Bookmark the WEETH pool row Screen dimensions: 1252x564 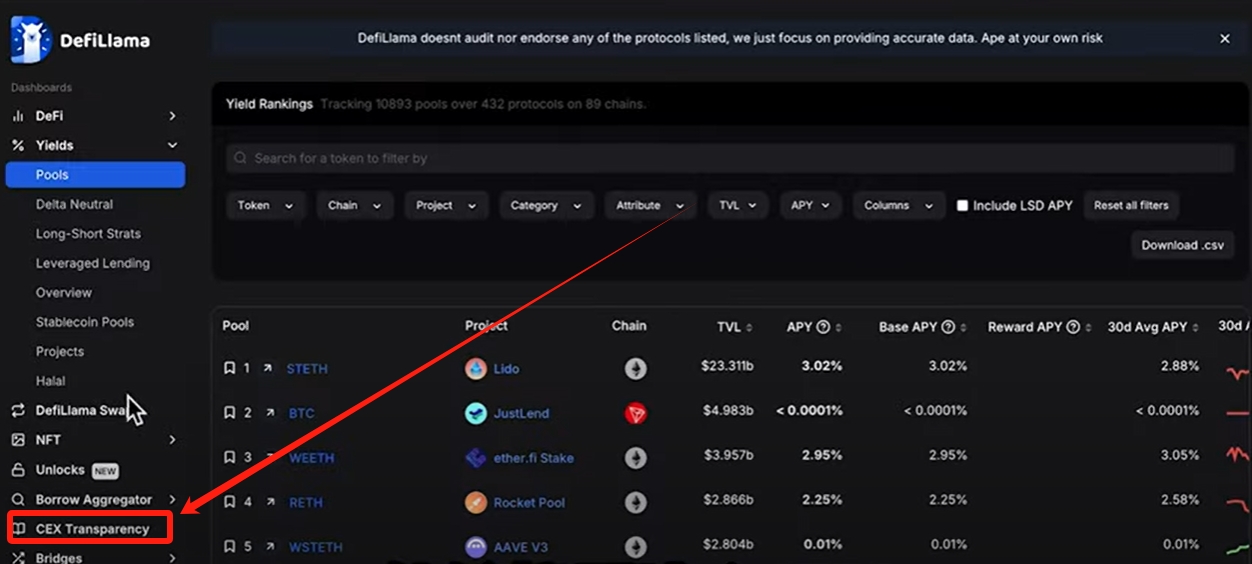click(230, 458)
